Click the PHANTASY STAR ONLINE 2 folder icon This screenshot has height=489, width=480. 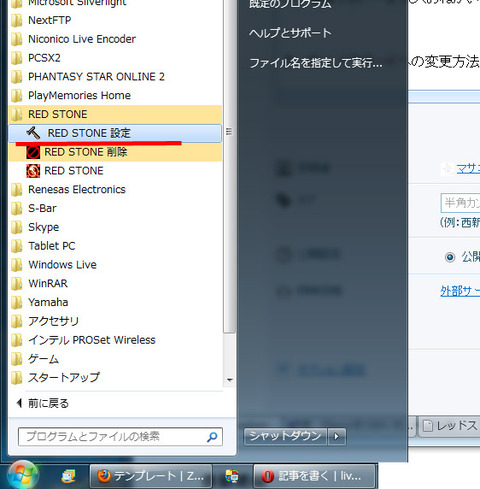(x=16, y=77)
